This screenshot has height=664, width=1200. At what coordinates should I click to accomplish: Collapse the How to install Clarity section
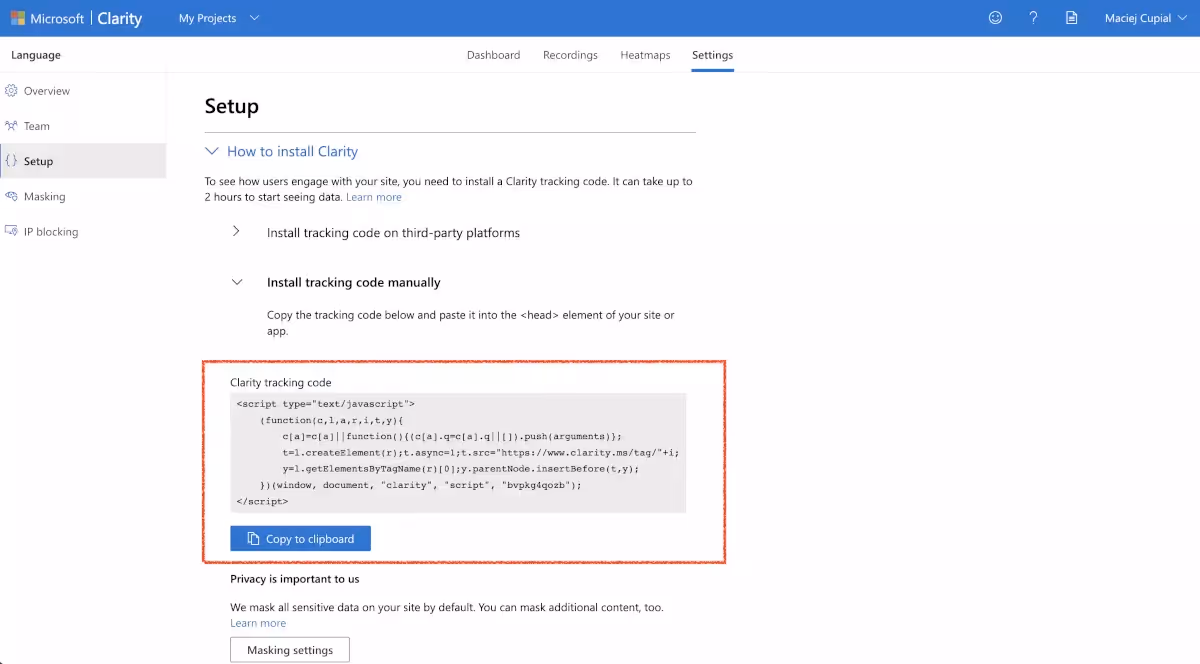(x=212, y=151)
